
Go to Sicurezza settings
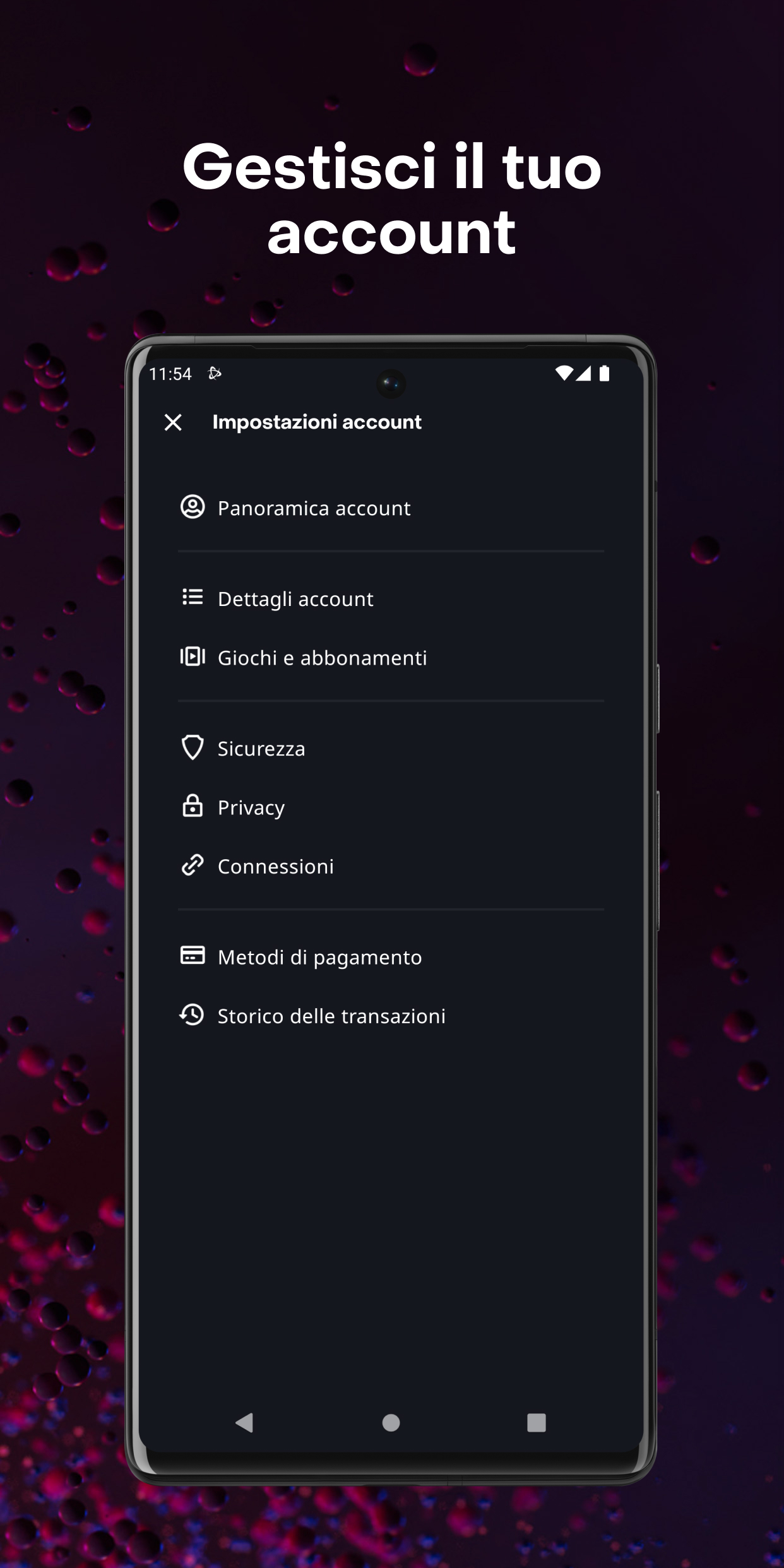(x=391, y=749)
